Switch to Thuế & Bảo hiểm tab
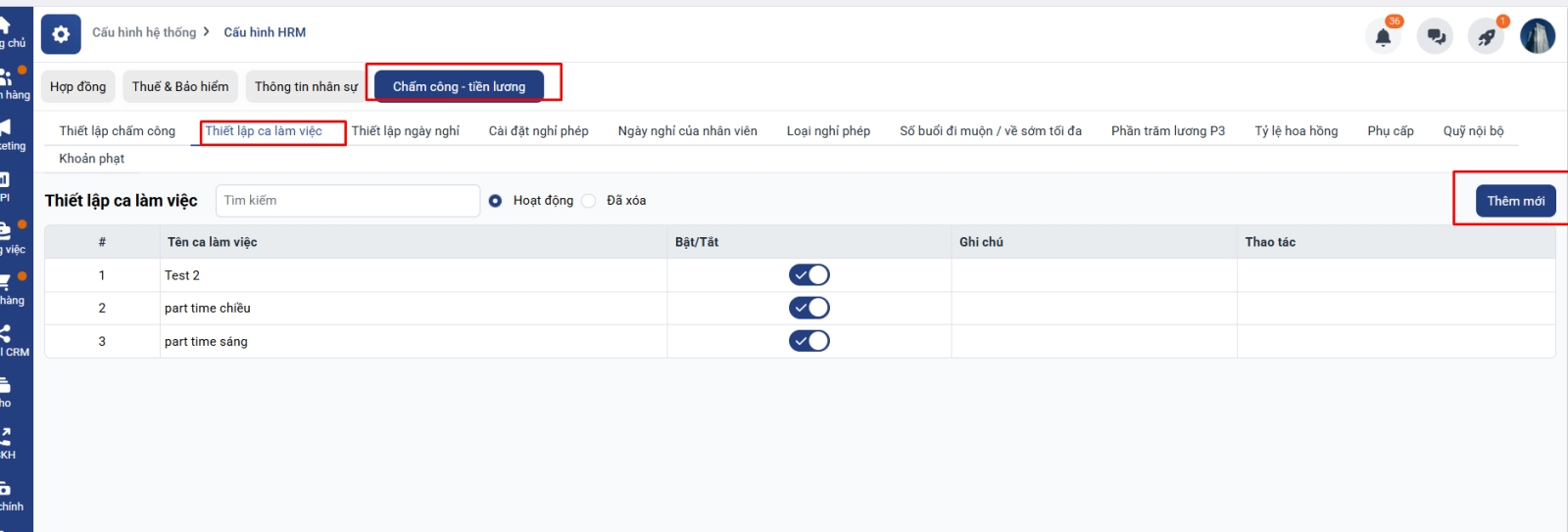 tap(180, 87)
